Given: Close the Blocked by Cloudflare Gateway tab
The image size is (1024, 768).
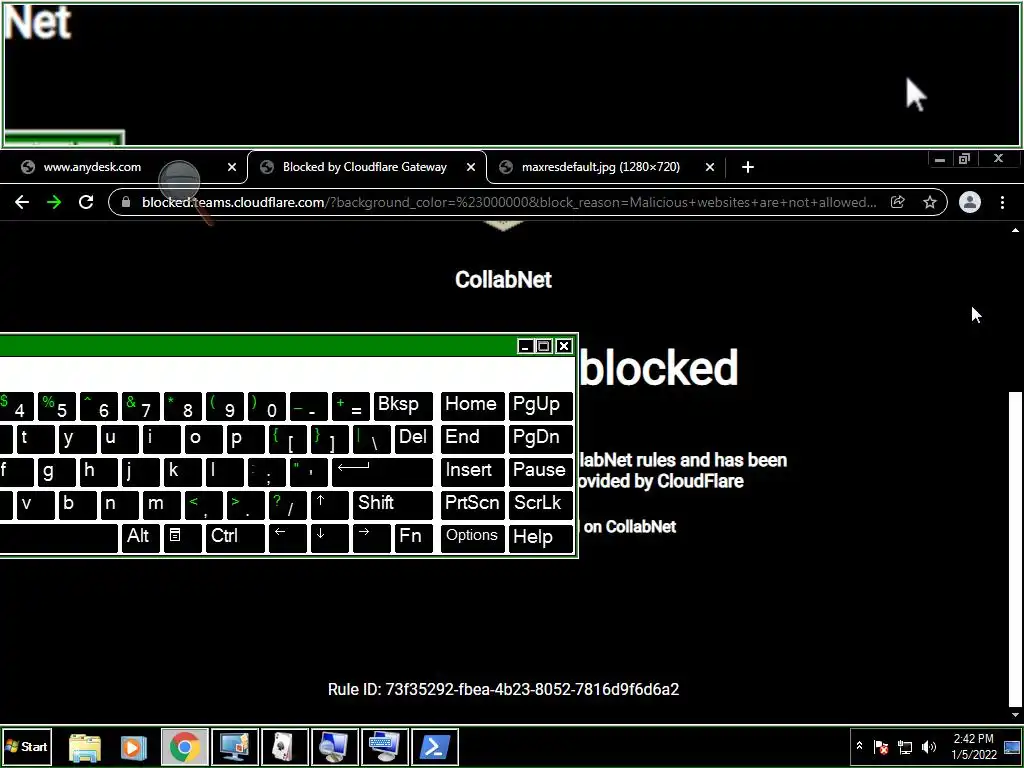Looking at the screenshot, I should tap(471, 167).
